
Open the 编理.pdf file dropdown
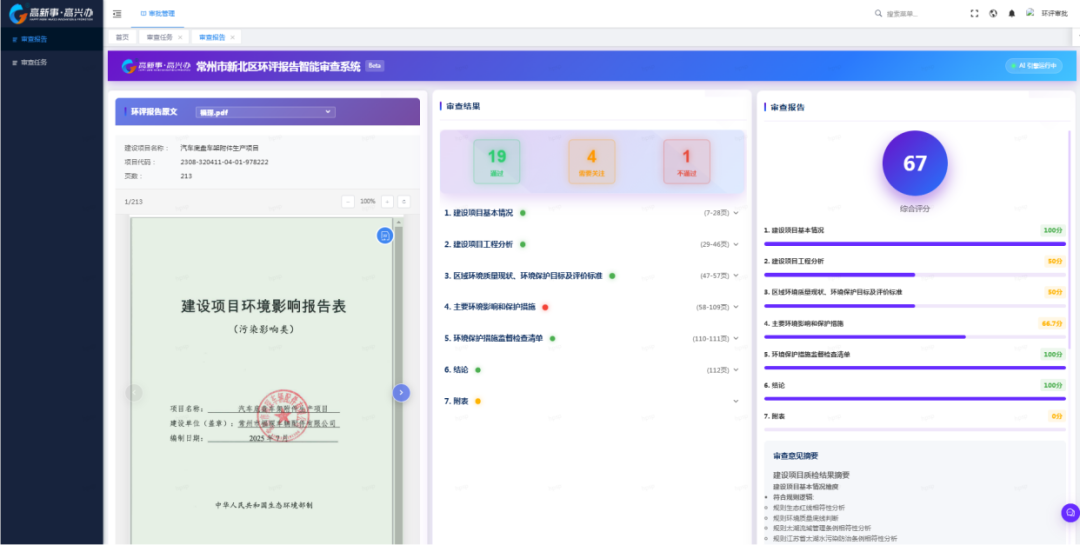pyautogui.click(x=265, y=112)
